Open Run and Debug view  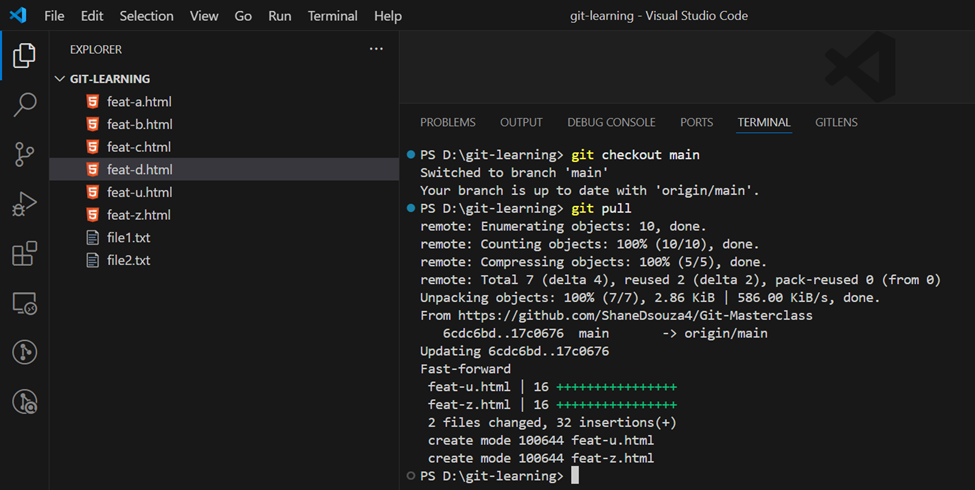24,204
